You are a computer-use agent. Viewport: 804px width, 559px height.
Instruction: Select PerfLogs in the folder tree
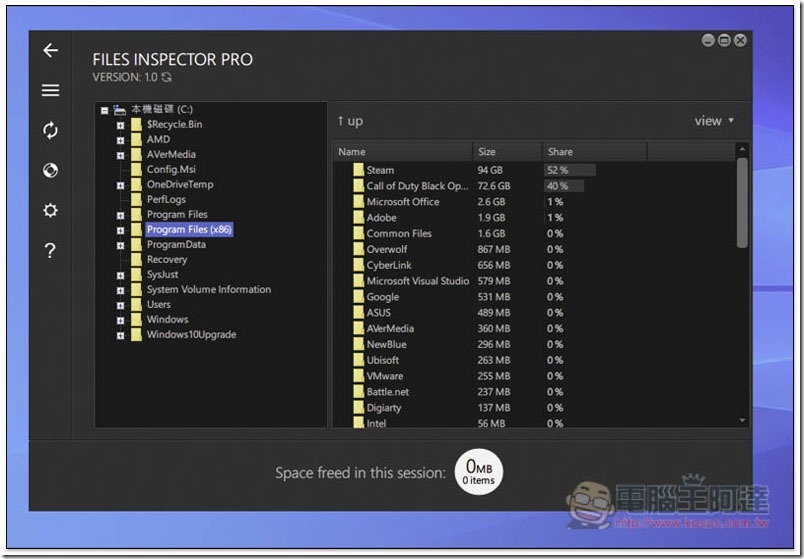[x=166, y=199]
